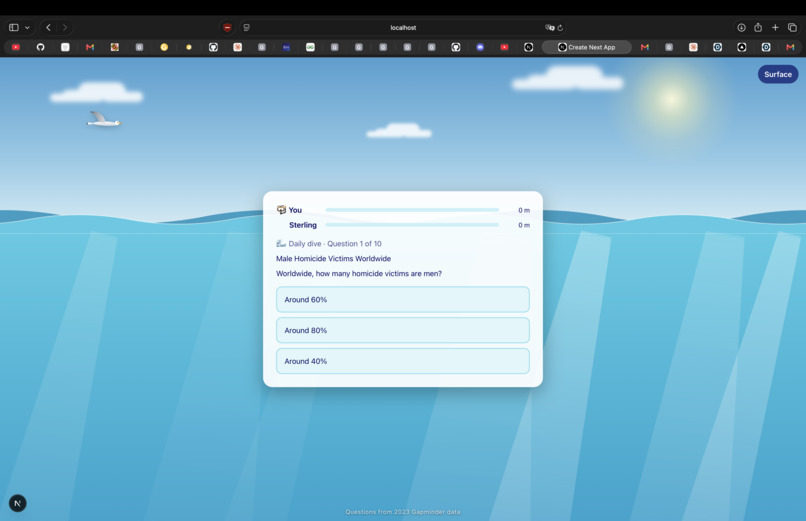The height and width of the screenshot is (521, 806).
Task: Click the Sterling depth progress bar
Action: (412, 225)
